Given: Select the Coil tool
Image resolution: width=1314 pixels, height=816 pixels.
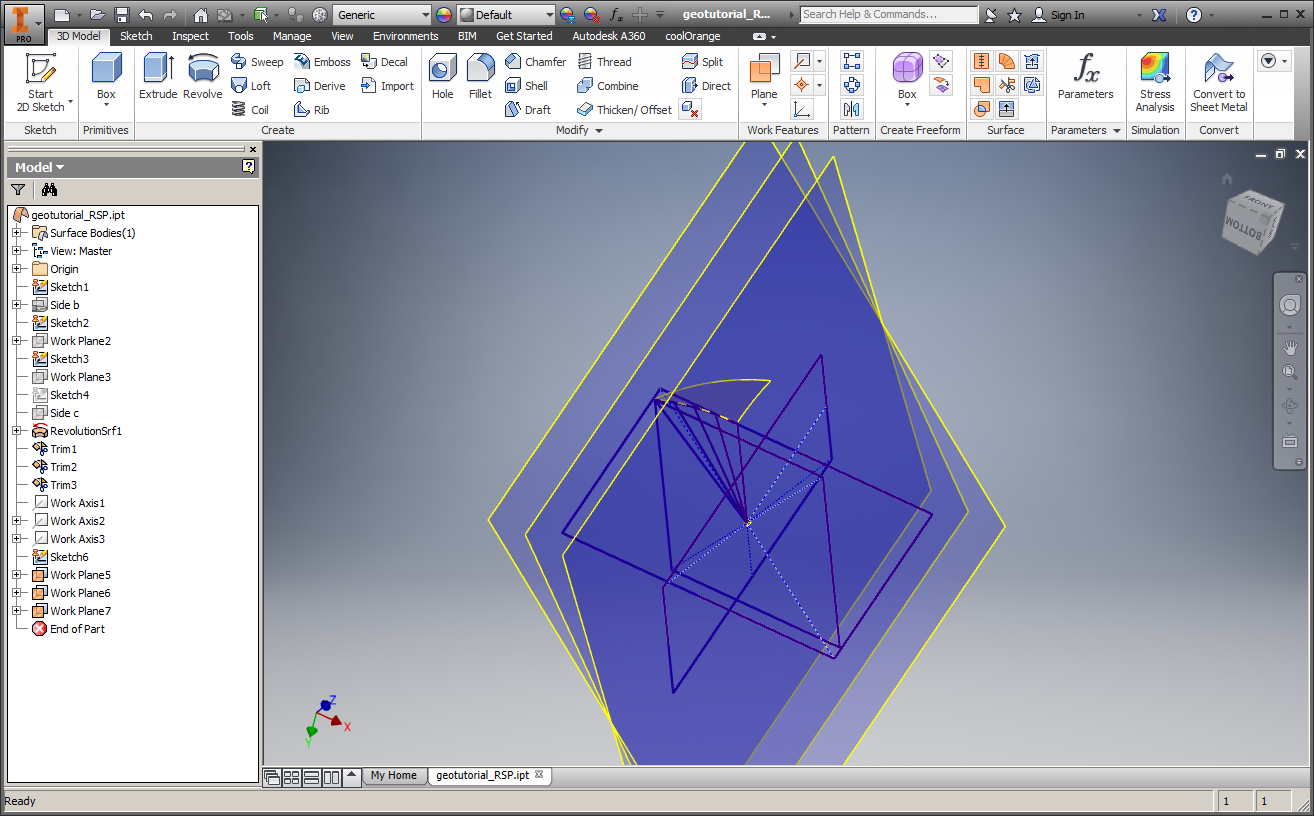Looking at the screenshot, I should (x=250, y=110).
